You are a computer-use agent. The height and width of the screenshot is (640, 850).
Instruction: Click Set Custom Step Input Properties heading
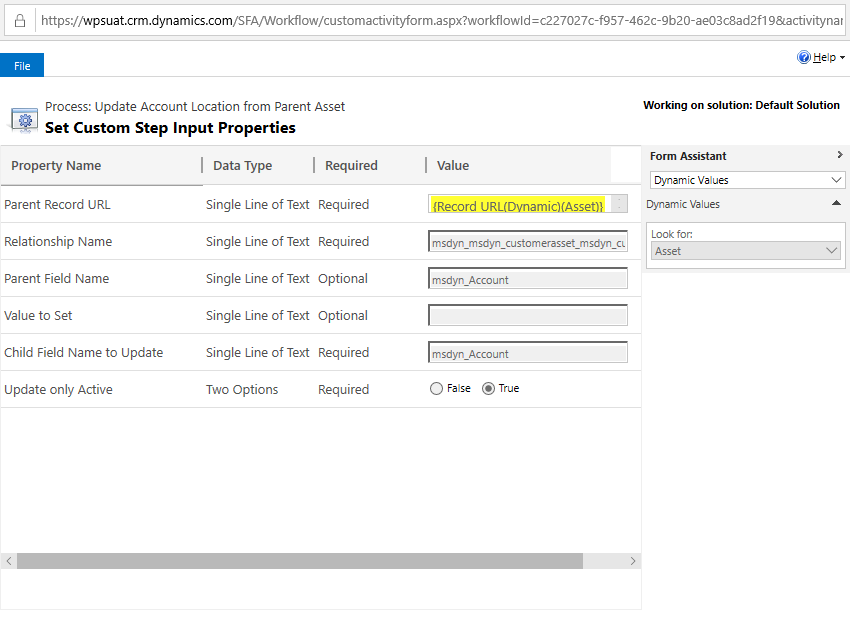(x=170, y=128)
